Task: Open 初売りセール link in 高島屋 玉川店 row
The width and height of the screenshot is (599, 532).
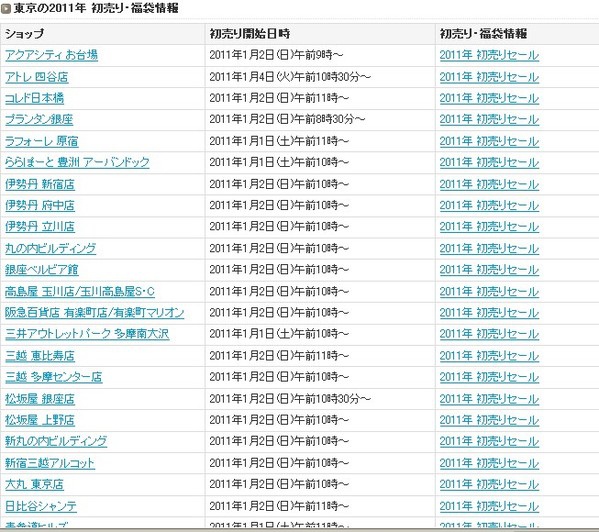Action: [x=489, y=292]
